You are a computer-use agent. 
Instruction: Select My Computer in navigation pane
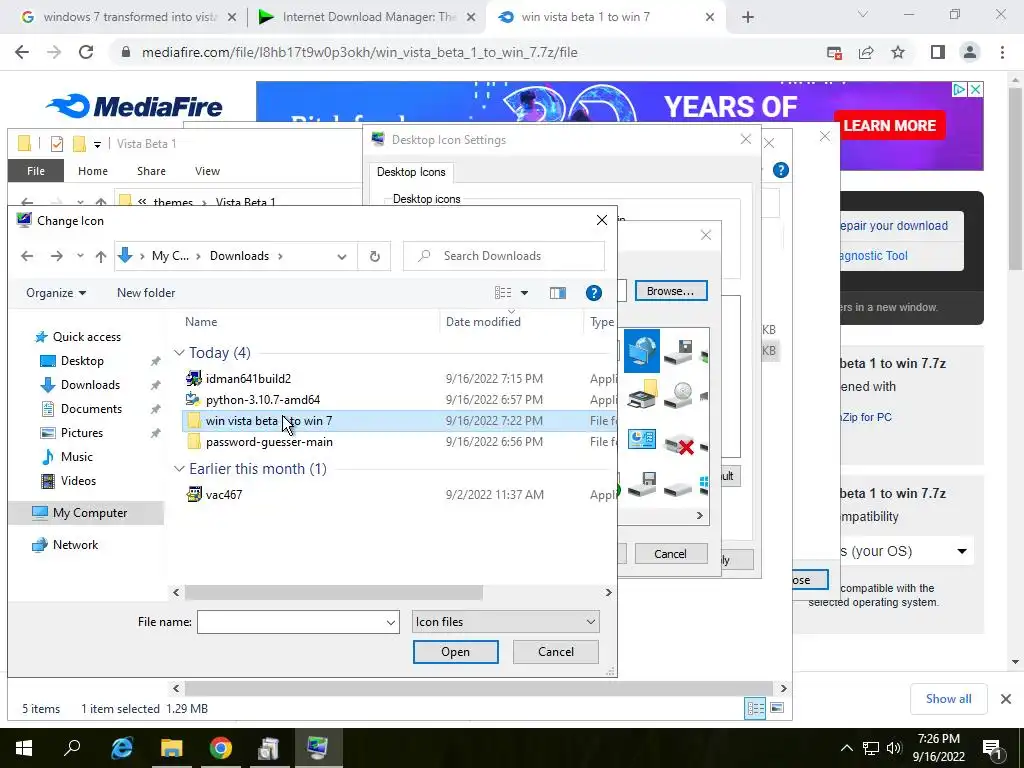(86, 513)
